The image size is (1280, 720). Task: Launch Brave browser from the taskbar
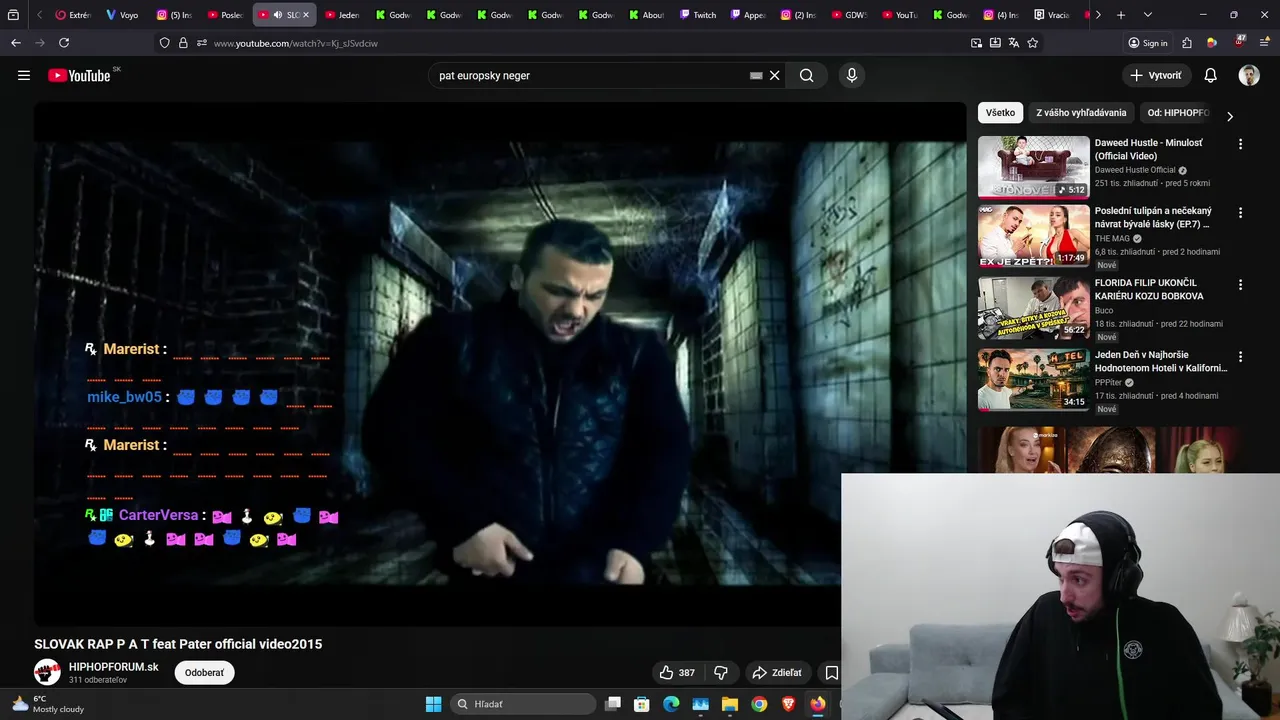[x=788, y=704]
